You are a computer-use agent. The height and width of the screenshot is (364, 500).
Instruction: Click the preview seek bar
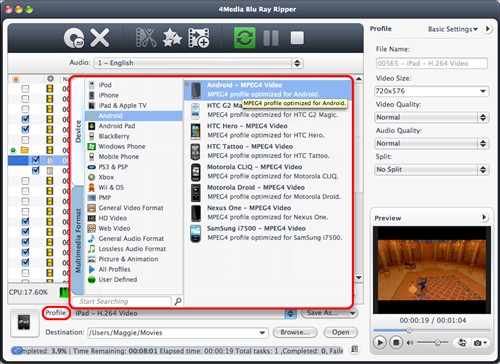point(431,330)
